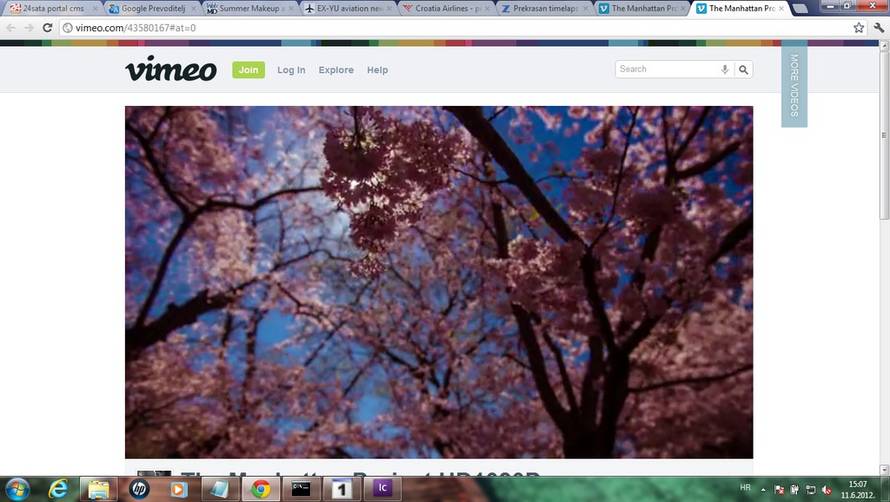
Task: Switch to Google Prevoditelj tab
Action: point(150,9)
